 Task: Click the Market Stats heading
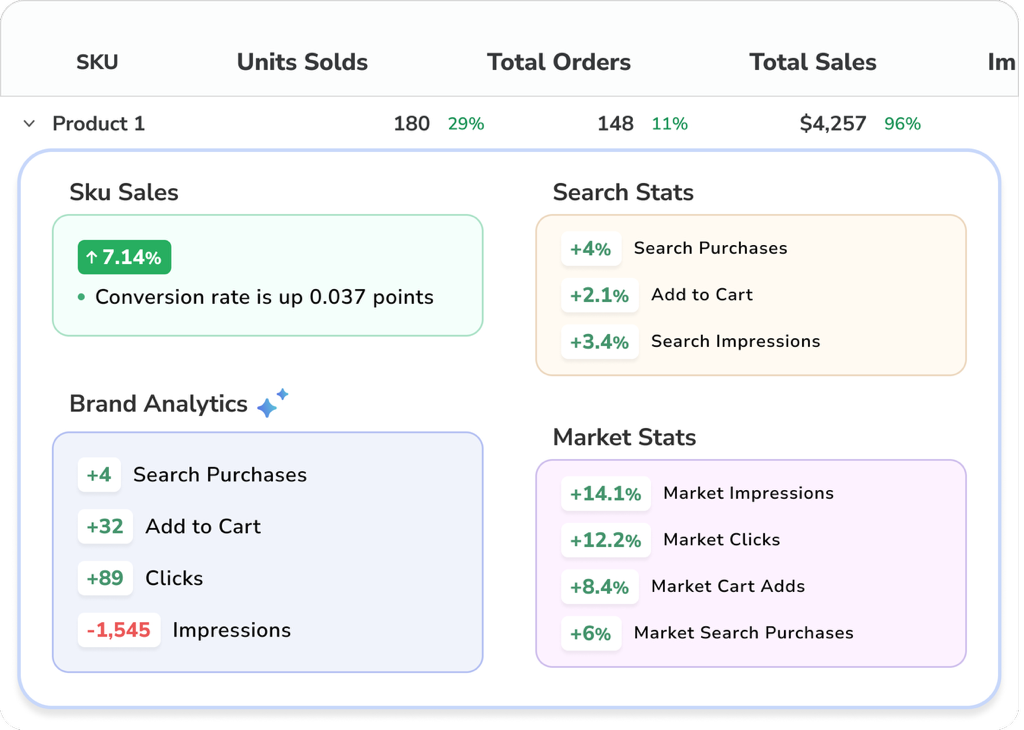[624, 437]
